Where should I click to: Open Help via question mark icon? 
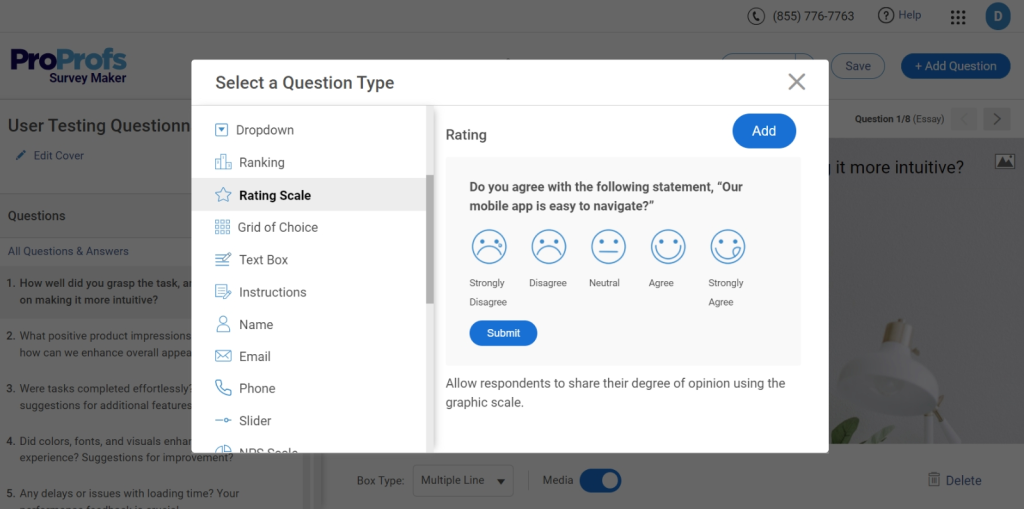(886, 16)
